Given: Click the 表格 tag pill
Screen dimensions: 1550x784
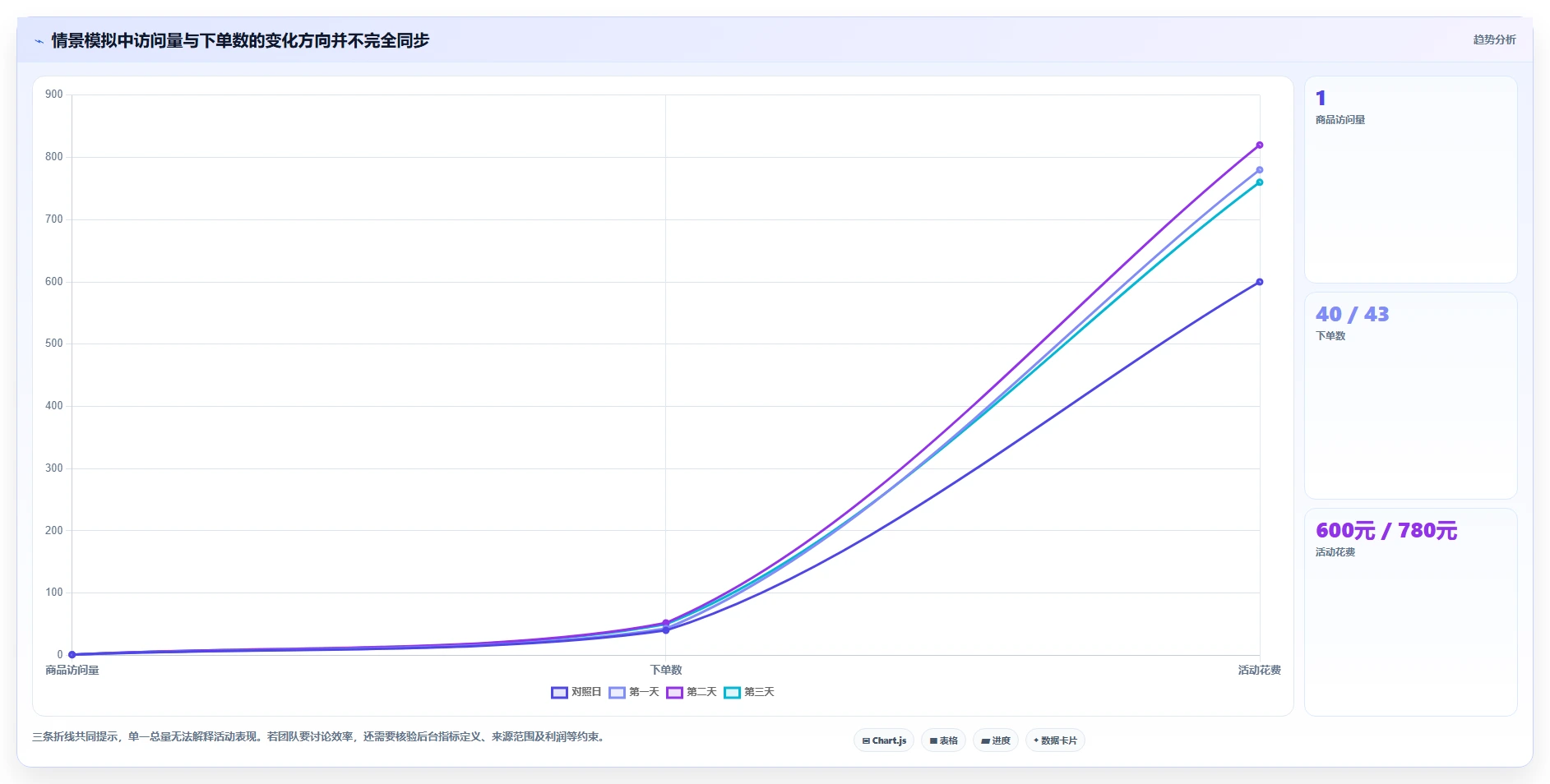Looking at the screenshot, I should (x=943, y=740).
